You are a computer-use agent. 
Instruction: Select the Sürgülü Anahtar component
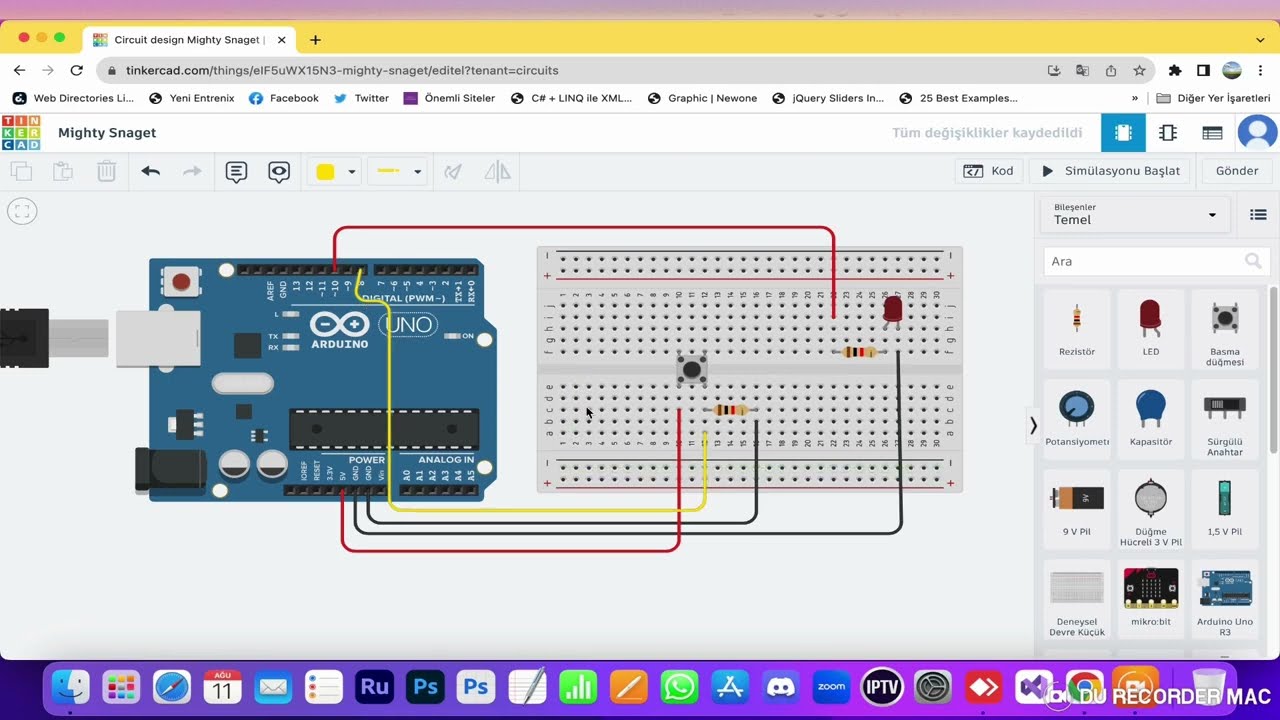(x=1225, y=420)
